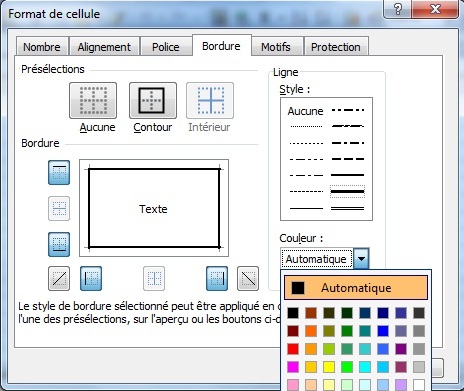This screenshot has width=464, height=391.
Task: Pick the brown color swatch
Action: tap(311, 313)
